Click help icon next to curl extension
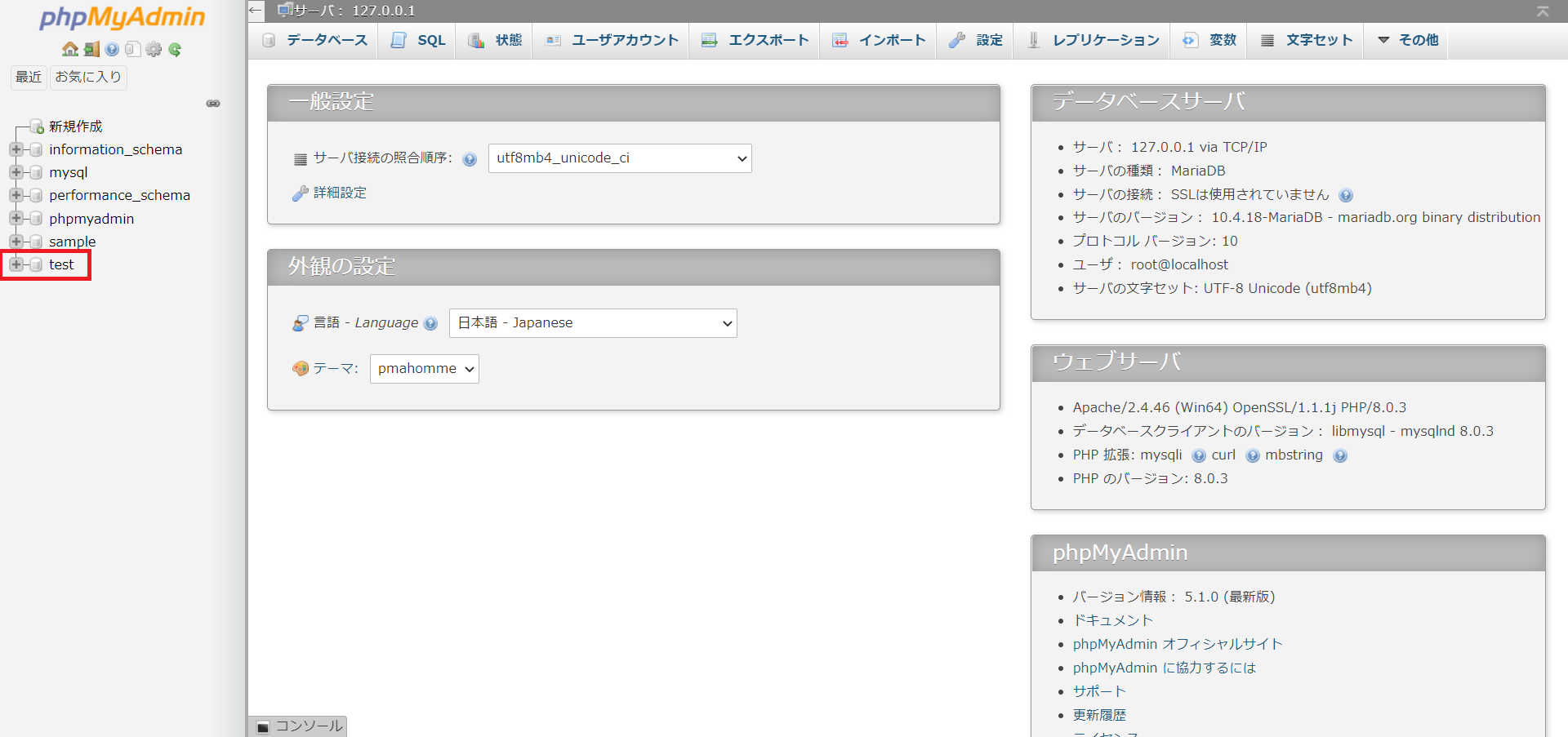Screen dimensions: 1568x737 (1253, 455)
